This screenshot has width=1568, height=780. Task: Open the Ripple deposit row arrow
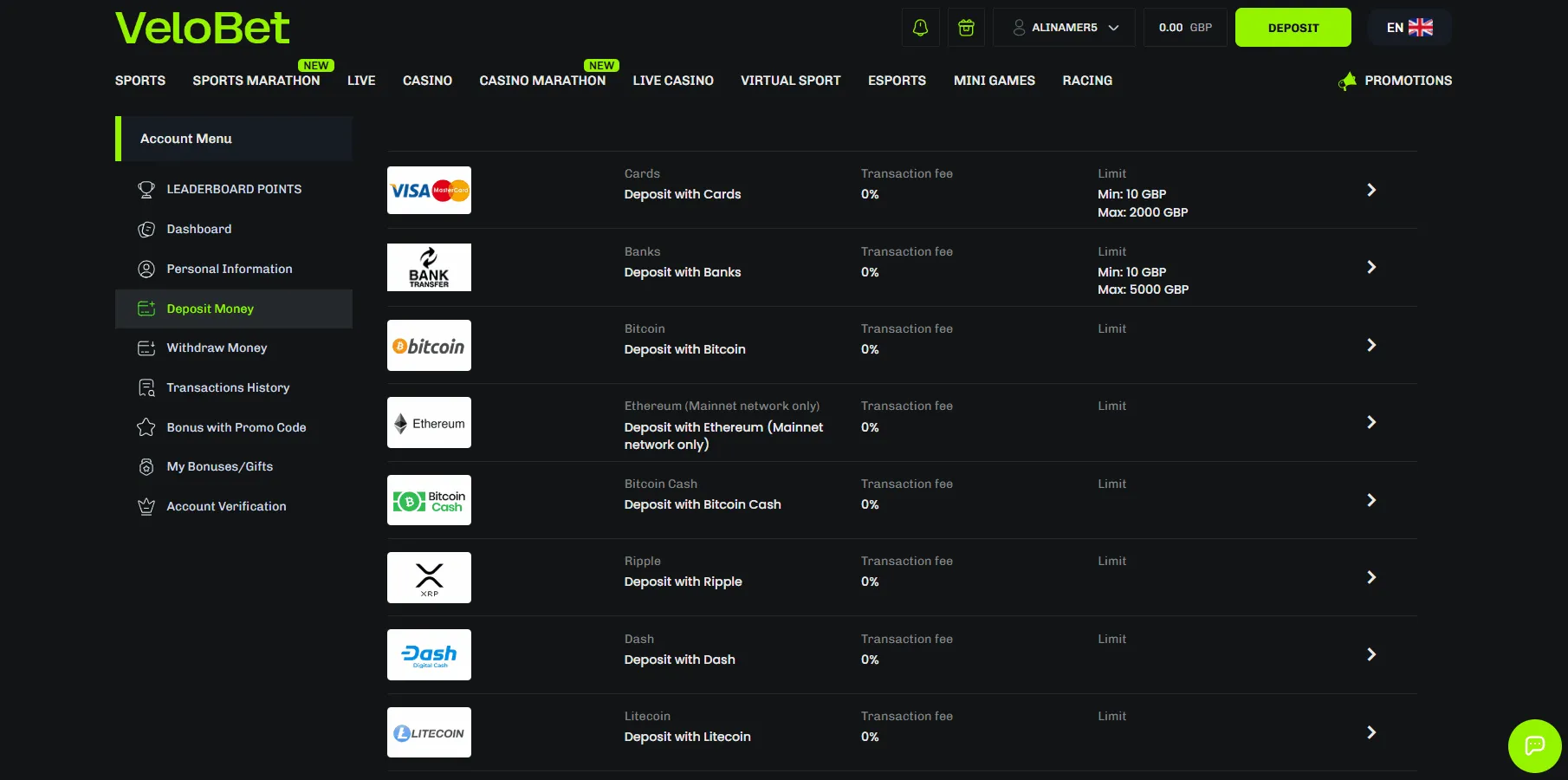coord(1371,577)
